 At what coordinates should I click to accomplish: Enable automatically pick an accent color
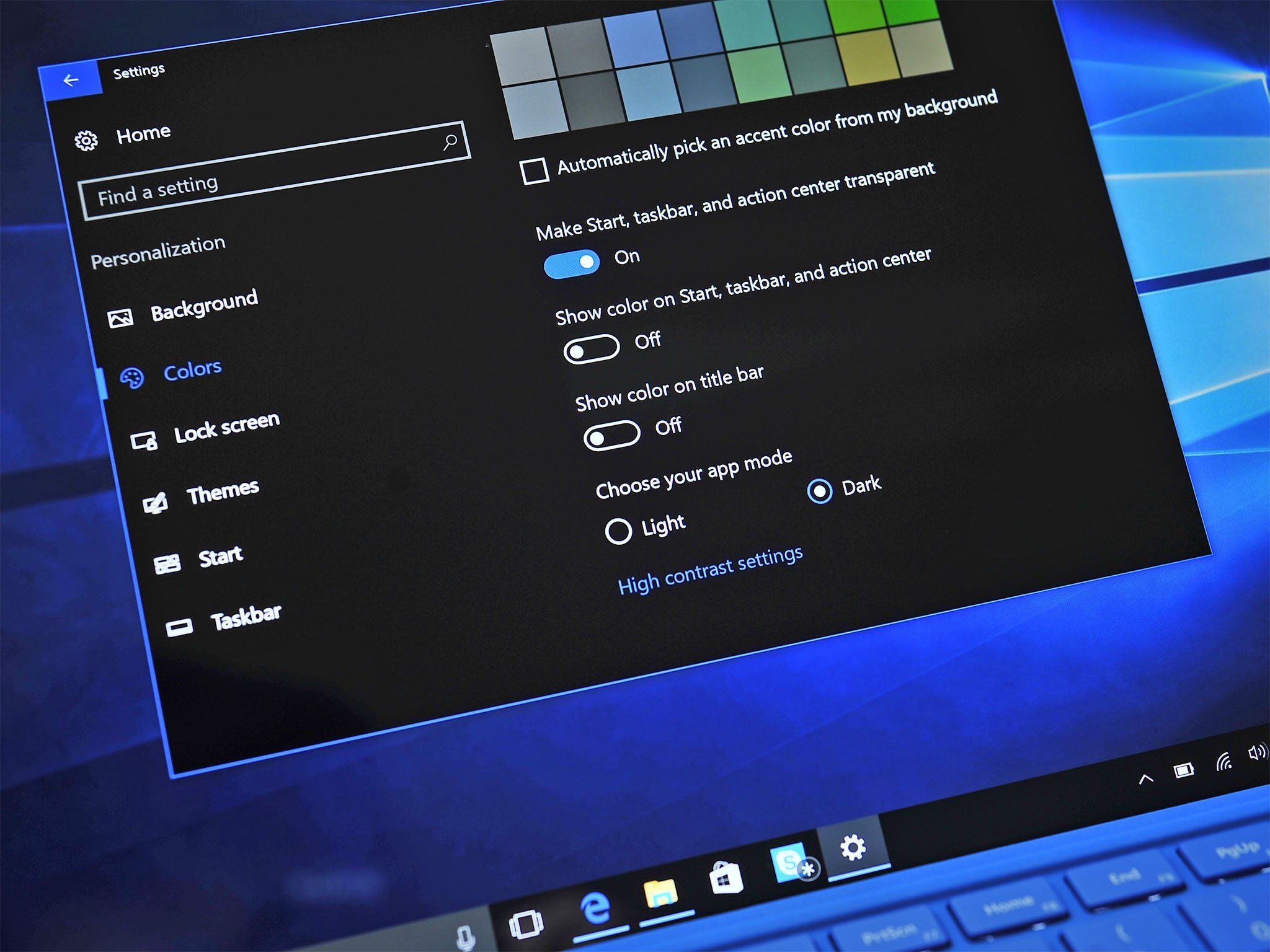(535, 171)
